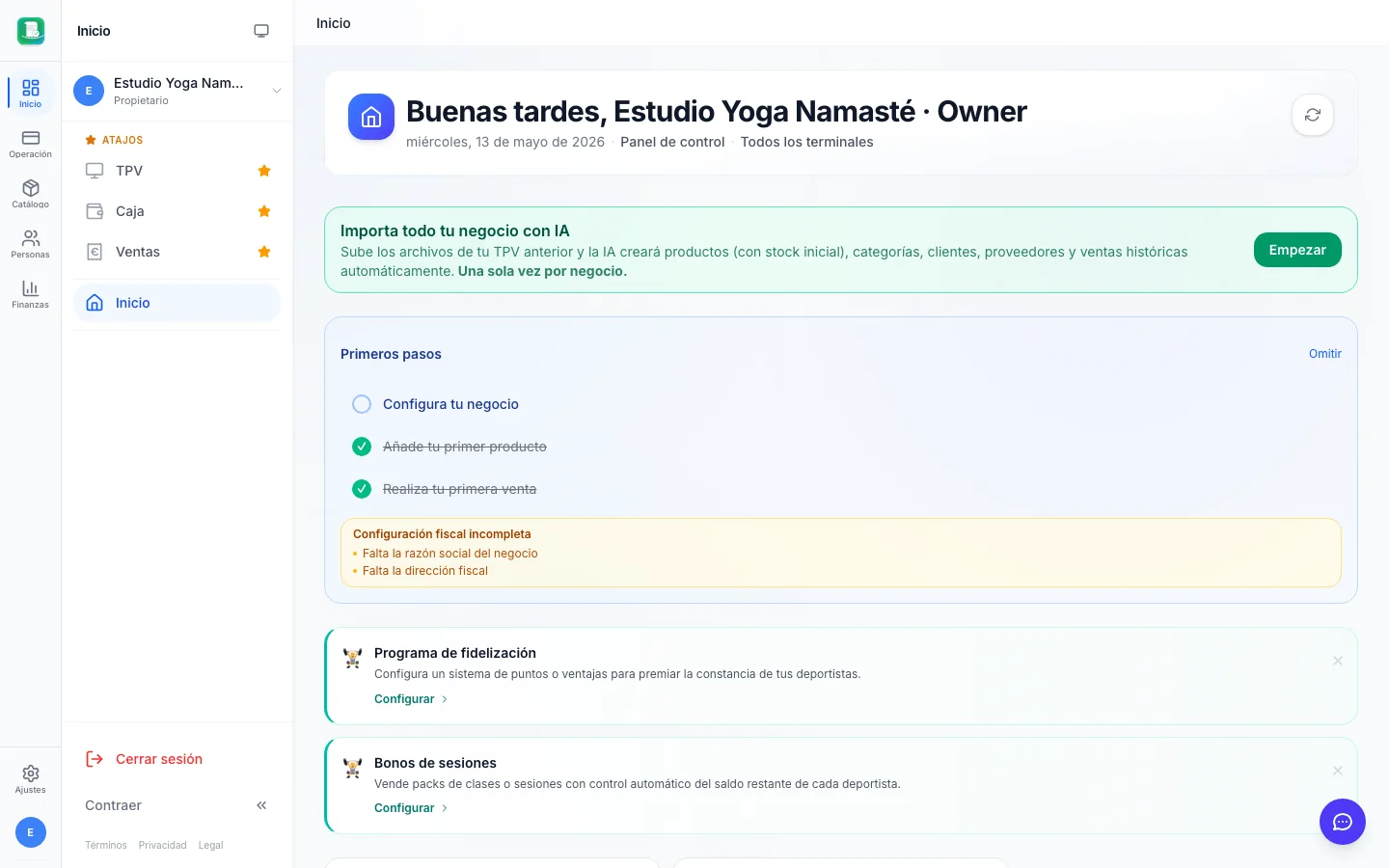Image resolution: width=1389 pixels, height=868 pixels.
Task: Click the Añade tu primer producto checkmark
Action: [x=362, y=447]
